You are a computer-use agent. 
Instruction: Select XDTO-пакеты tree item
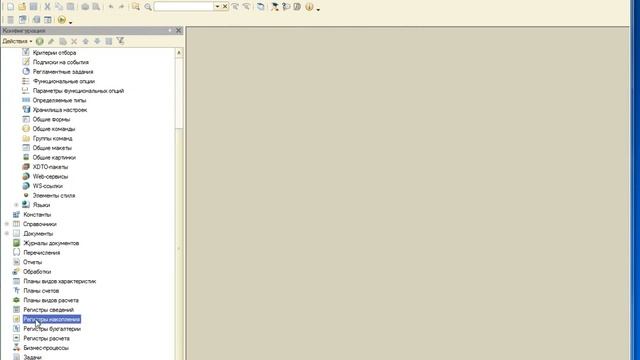(x=50, y=167)
